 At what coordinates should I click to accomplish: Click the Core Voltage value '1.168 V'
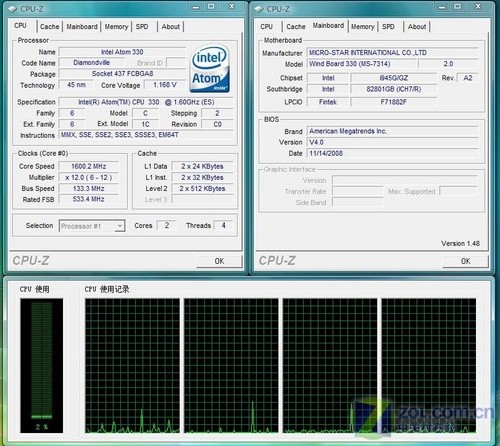(165, 85)
